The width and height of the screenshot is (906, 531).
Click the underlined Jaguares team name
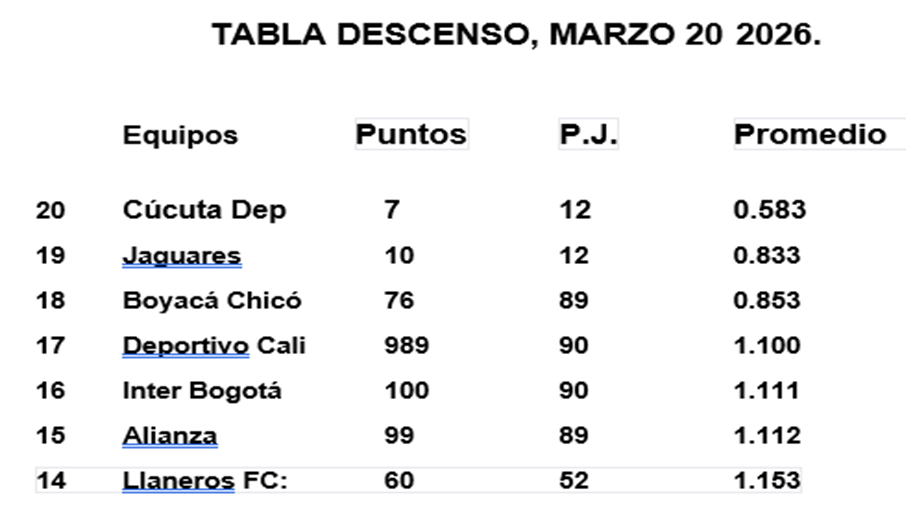(181, 256)
